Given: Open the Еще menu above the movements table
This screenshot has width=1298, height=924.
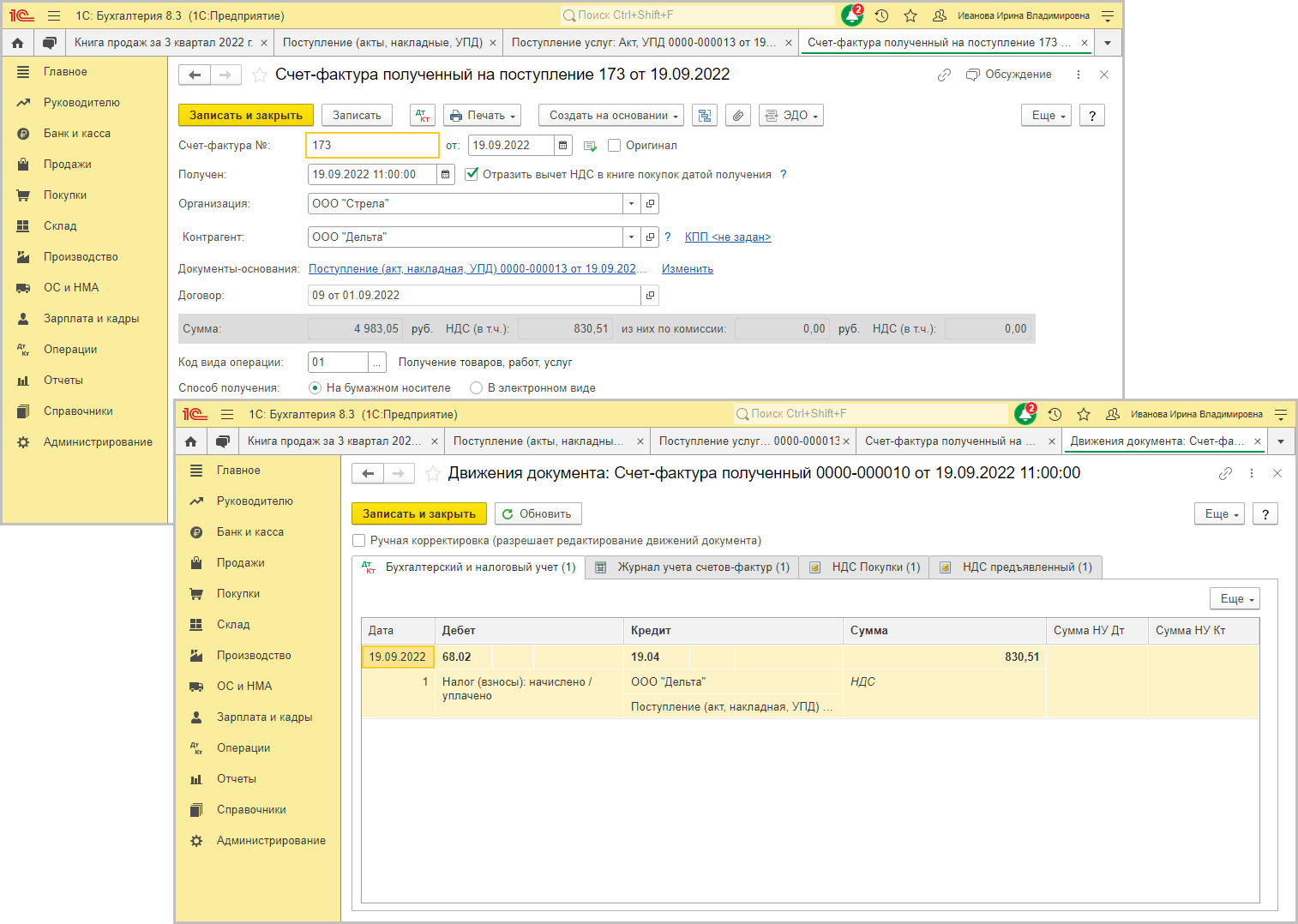Looking at the screenshot, I should (x=1235, y=599).
